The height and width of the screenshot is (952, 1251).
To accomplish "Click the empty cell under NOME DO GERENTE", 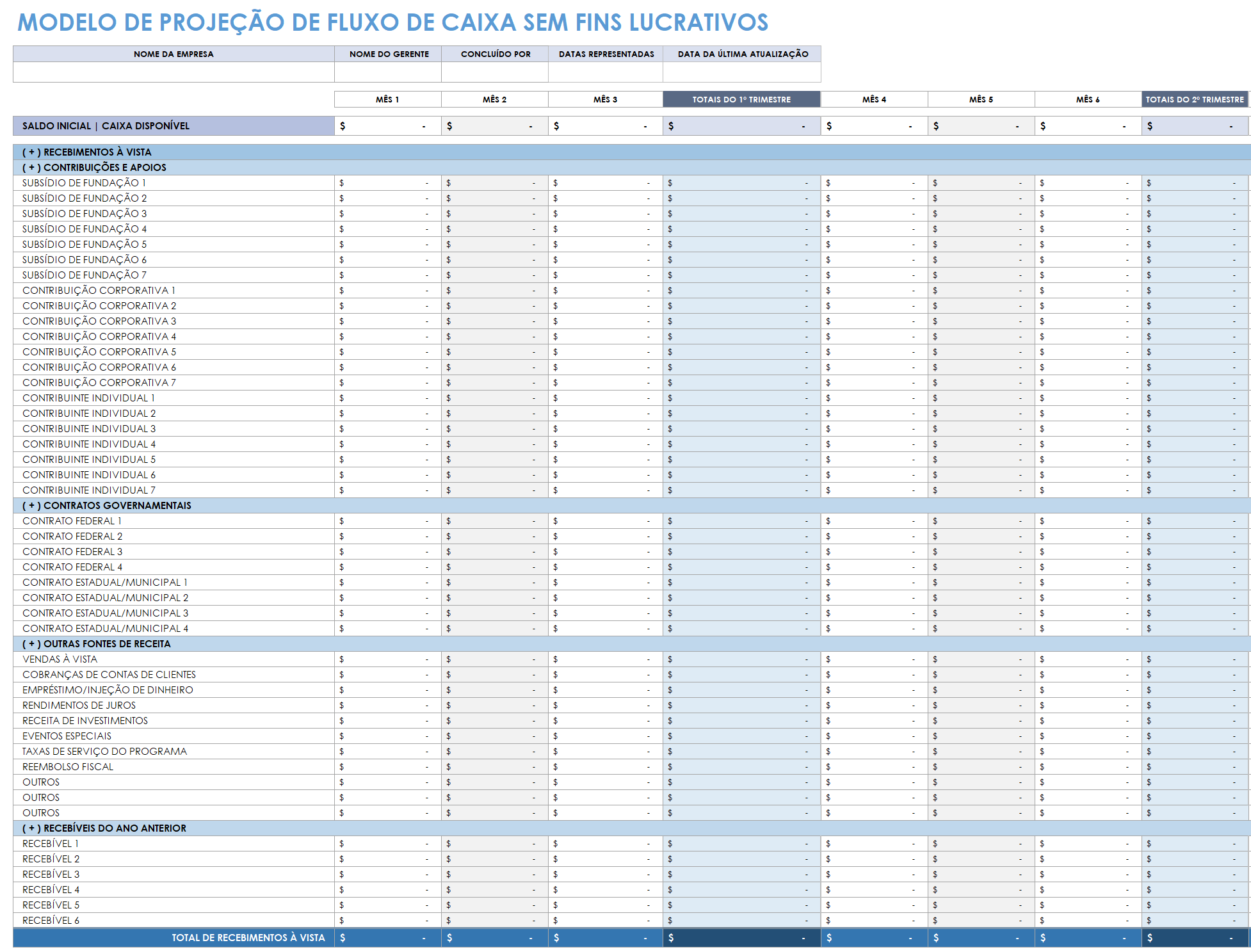I will (x=388, y=72).
